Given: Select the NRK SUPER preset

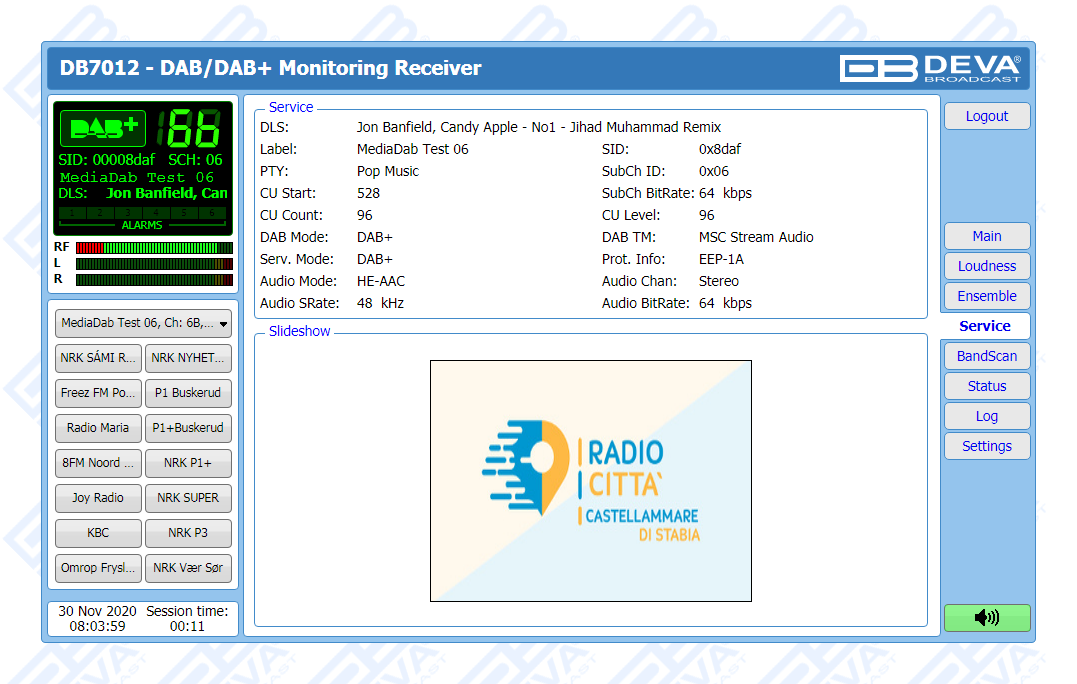Looking at the screenshot, I should click(188, 498).
